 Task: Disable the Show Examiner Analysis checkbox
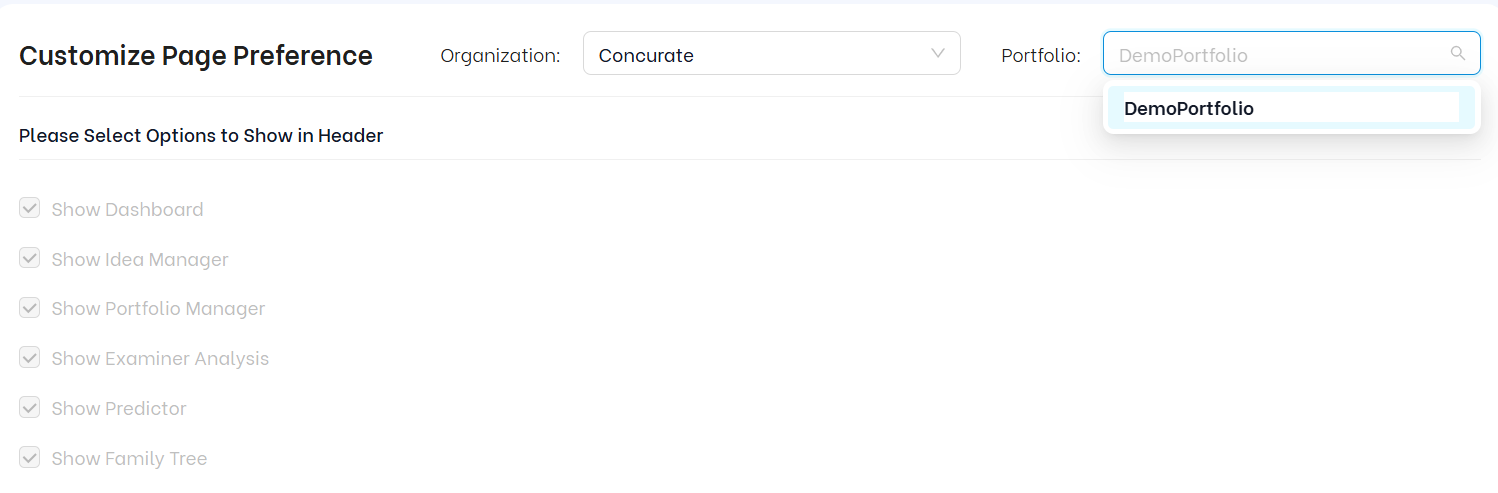(30, 358)
